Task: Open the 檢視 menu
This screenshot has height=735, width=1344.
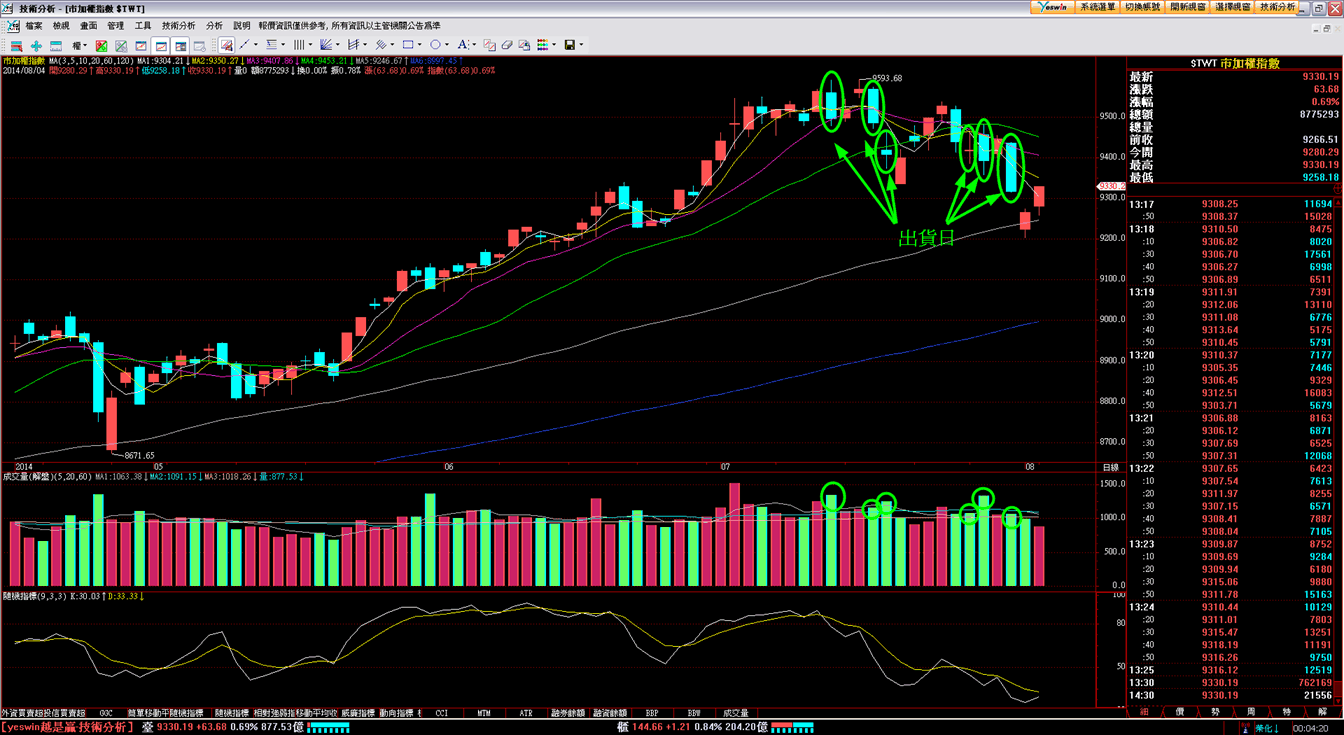Action: 61,26
